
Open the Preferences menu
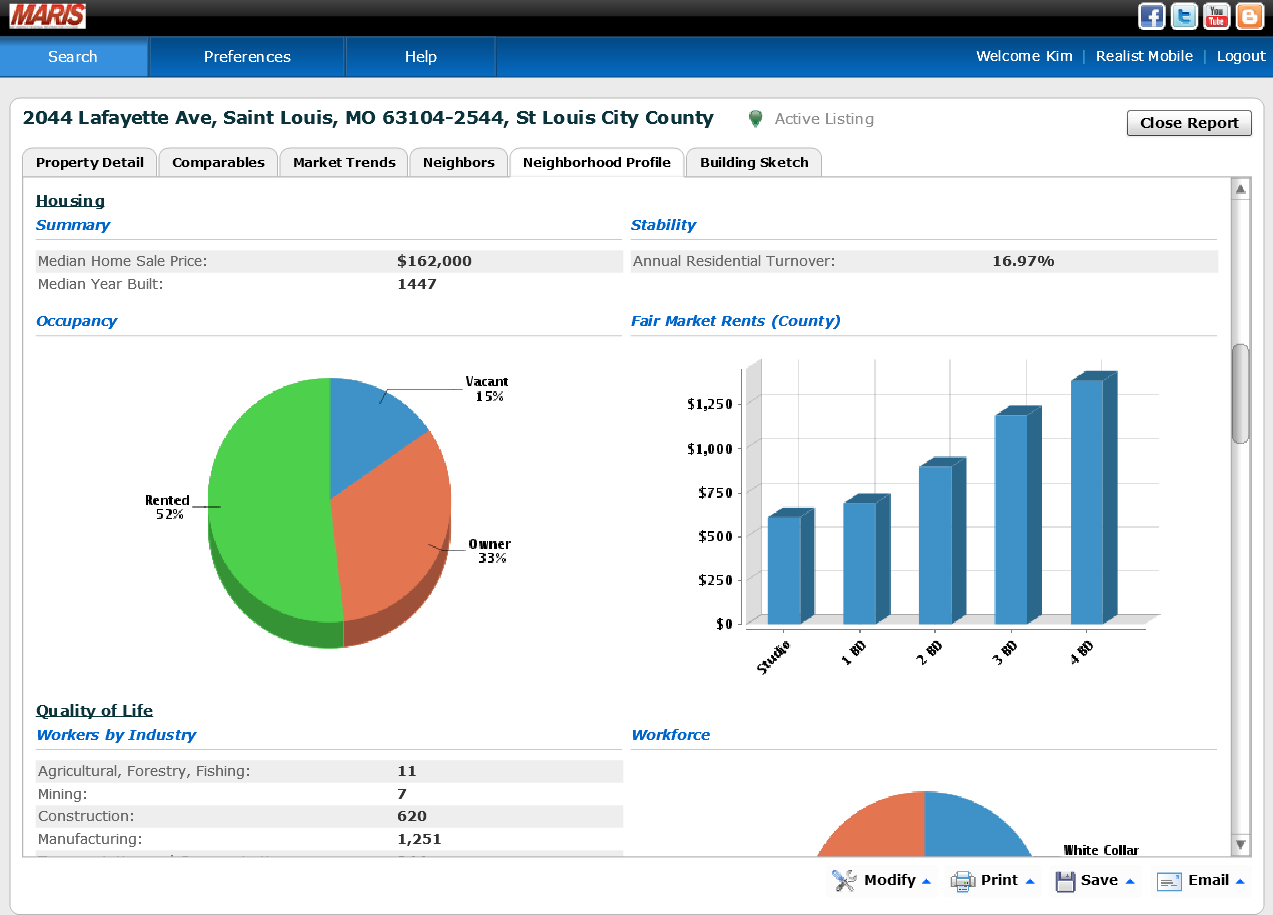pos(247,57)
